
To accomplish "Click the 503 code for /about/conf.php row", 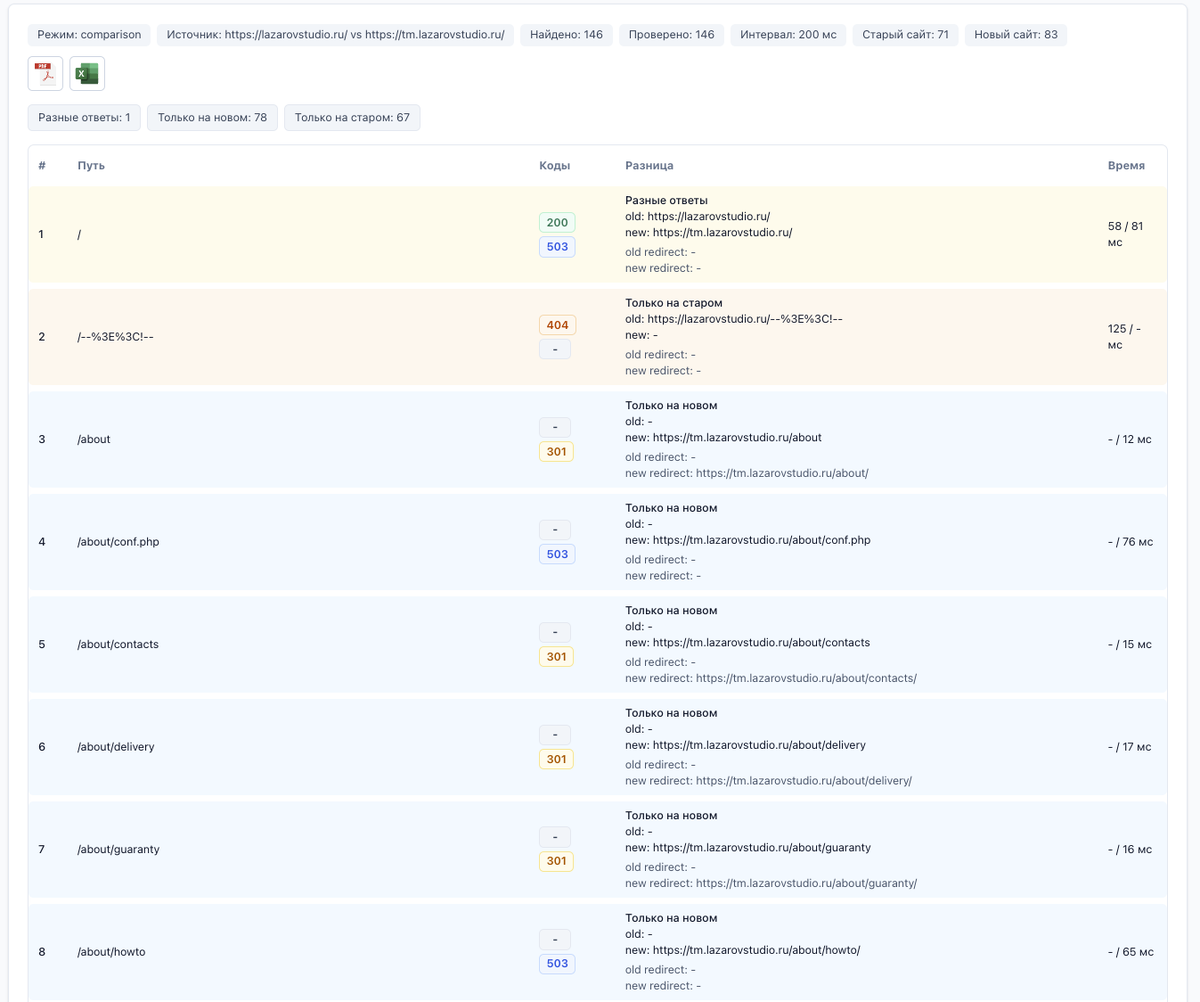I will point(557,554).
